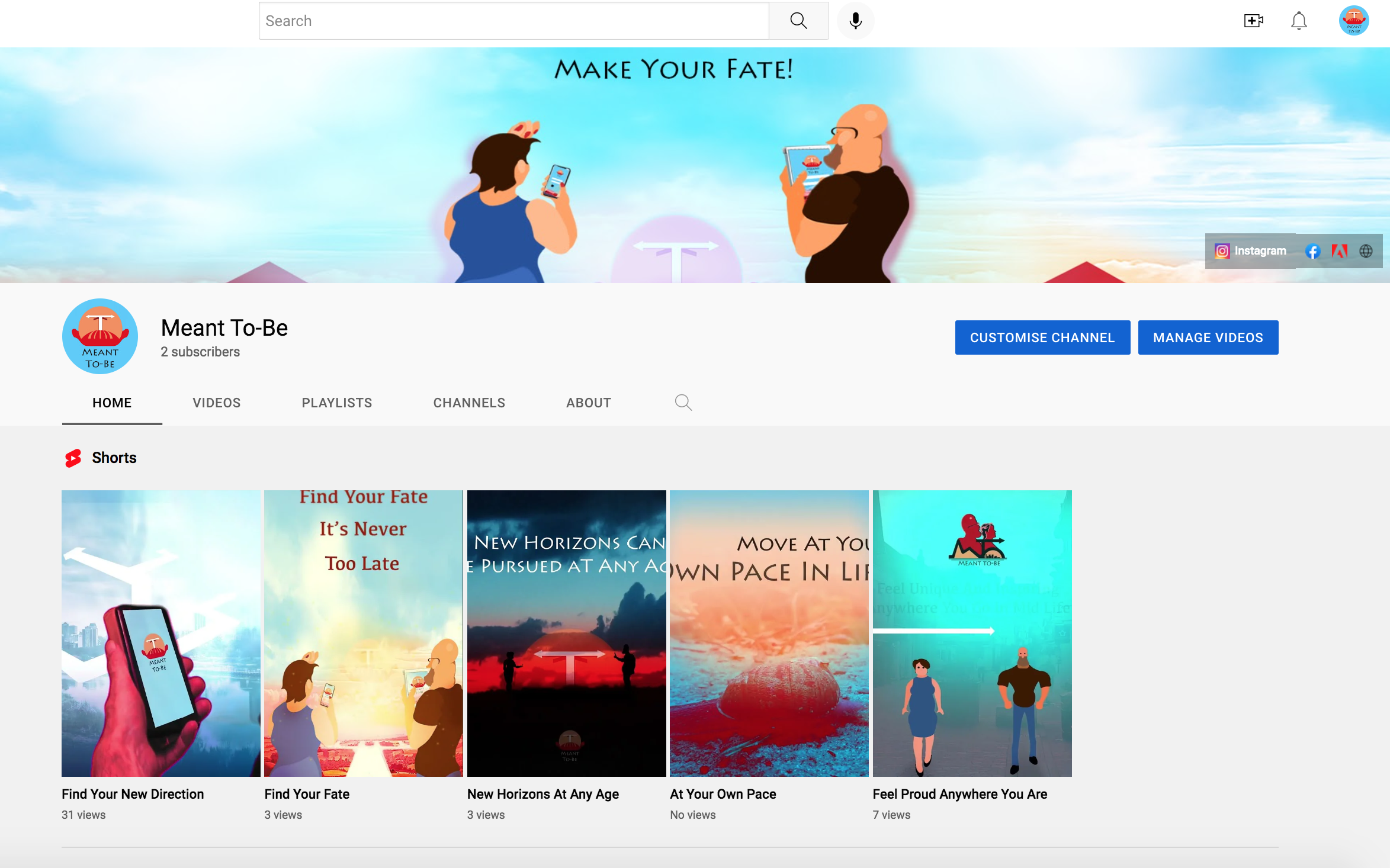Open the Channels tab
The image size is (1390, 868).
(x=469, y=403)
